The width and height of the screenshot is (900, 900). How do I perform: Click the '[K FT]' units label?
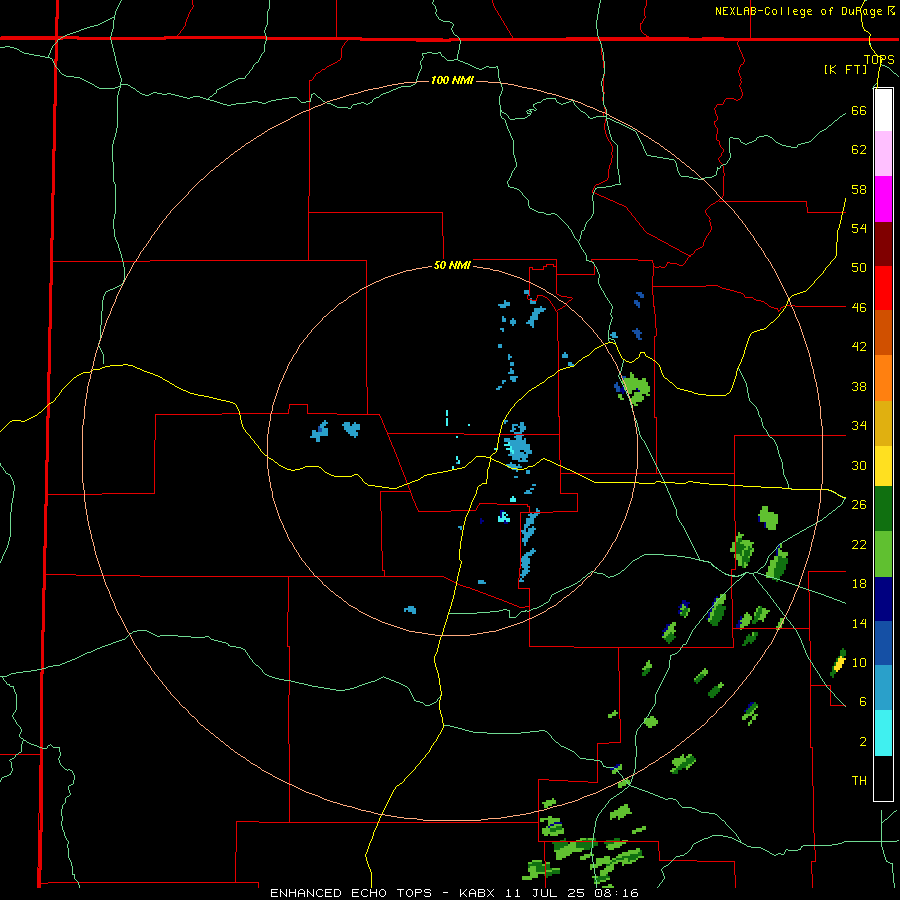[845, 69]
